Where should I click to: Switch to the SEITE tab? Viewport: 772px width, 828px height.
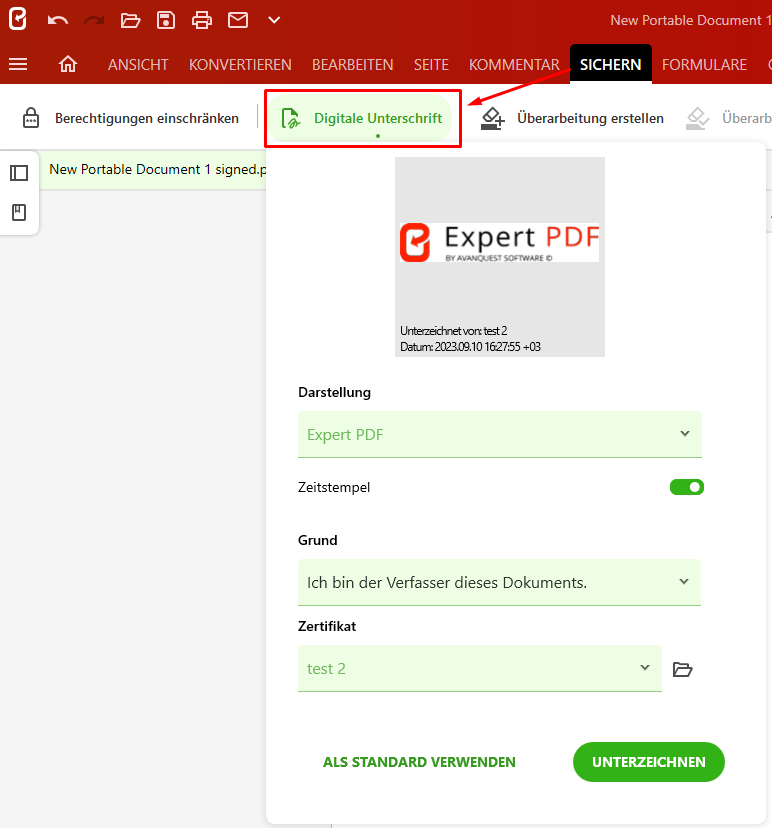point(431,64)
